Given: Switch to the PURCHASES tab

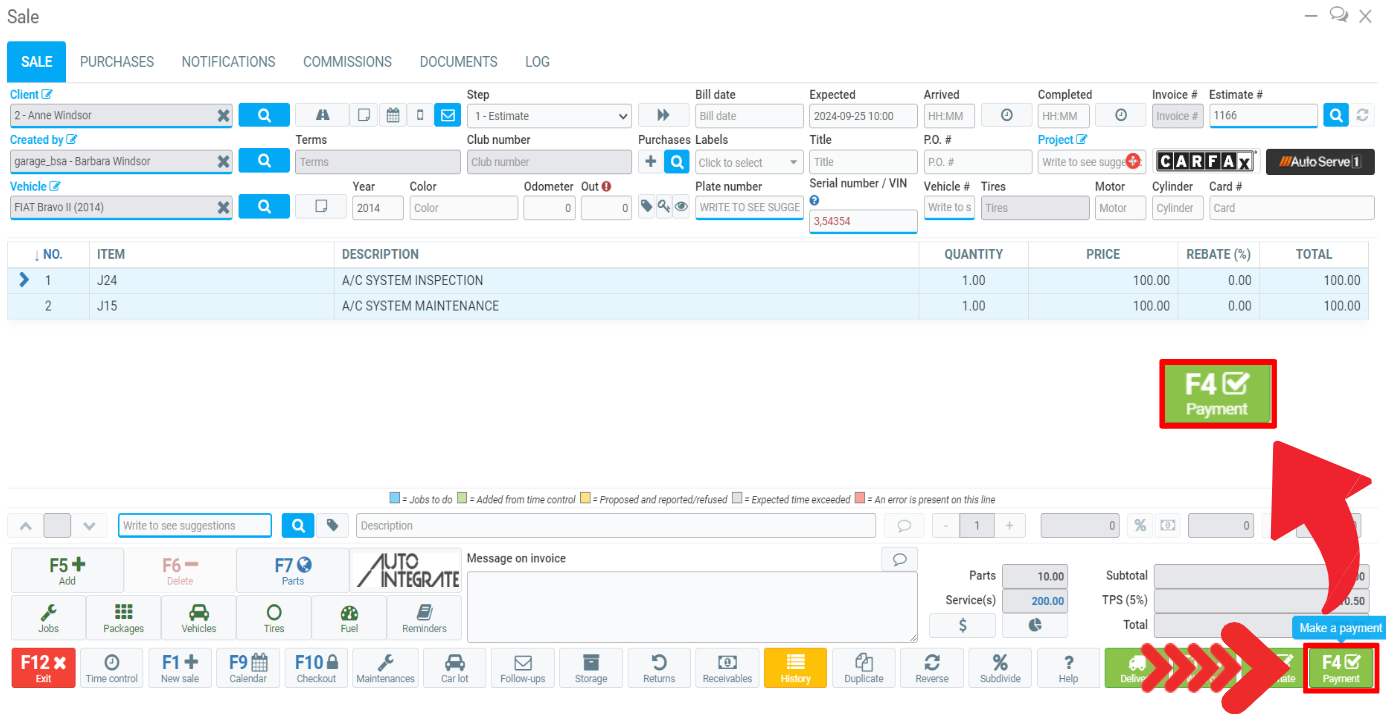Looking at the screenshot, I should tap(117, 61).
